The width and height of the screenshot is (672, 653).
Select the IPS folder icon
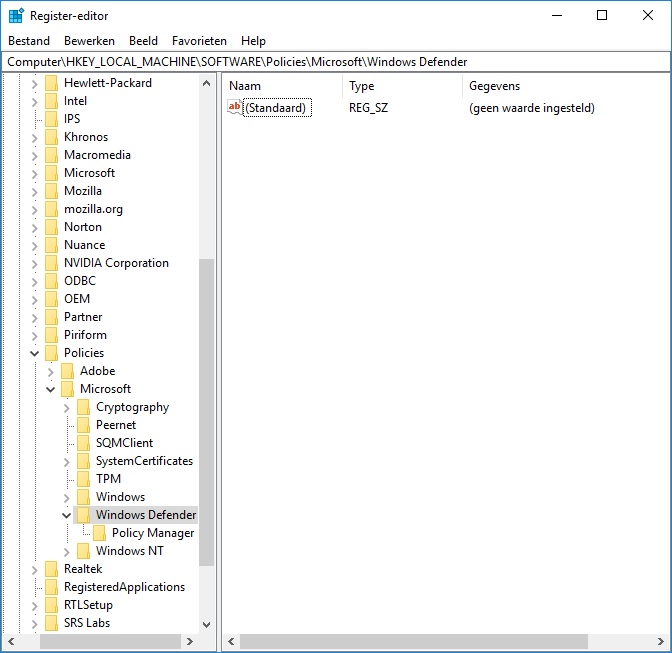pos(51,119)
